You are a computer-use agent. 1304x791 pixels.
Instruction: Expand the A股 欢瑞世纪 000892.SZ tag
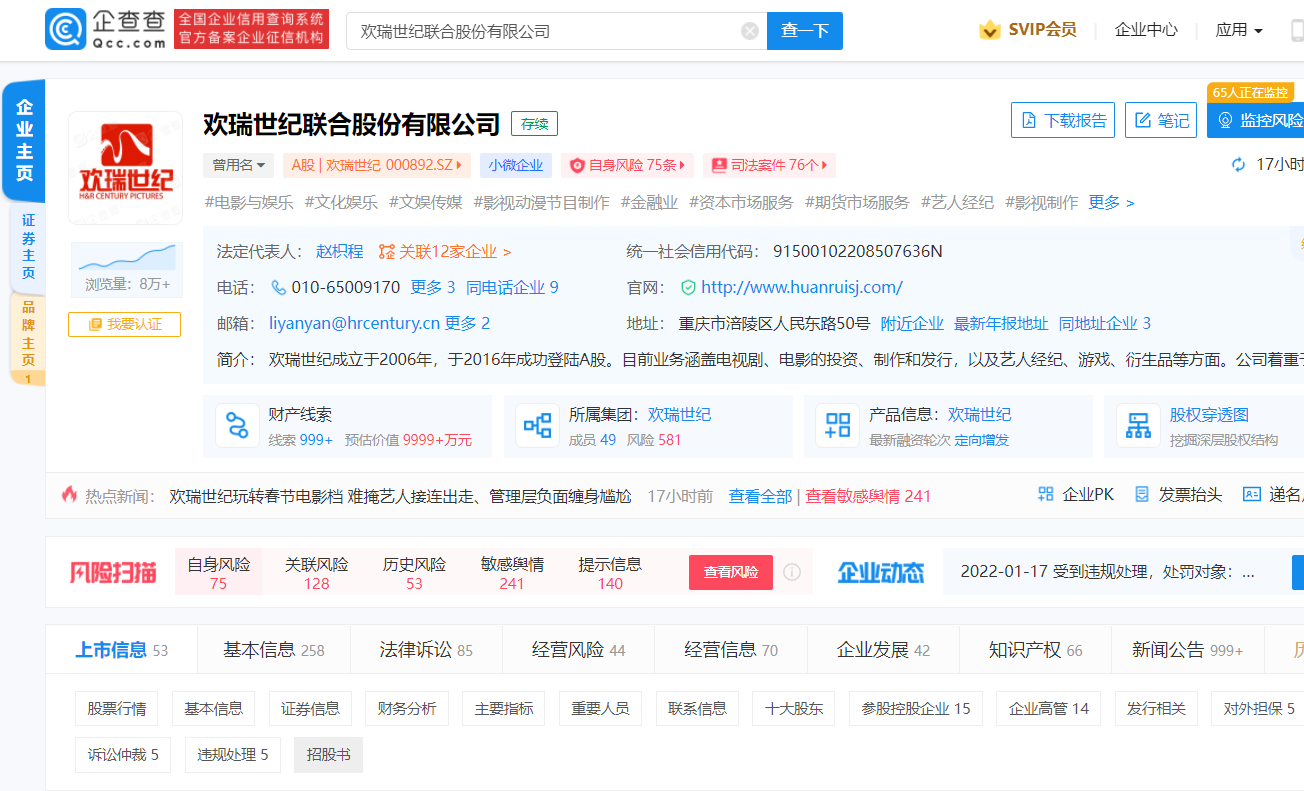[377, 165]
